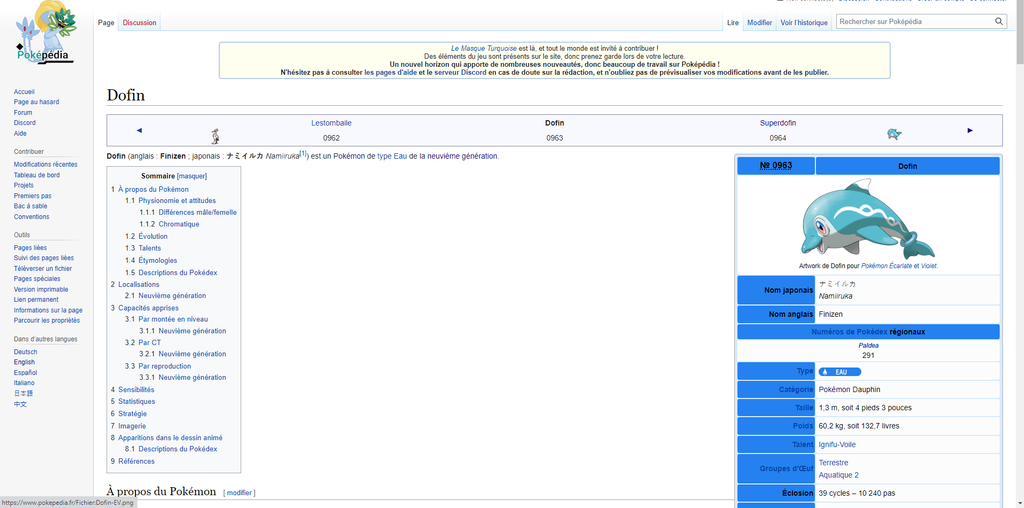Click the Lestombaile sprite icon
Viewport: 1024px width, 508px height.
click(x=216, y=136)
